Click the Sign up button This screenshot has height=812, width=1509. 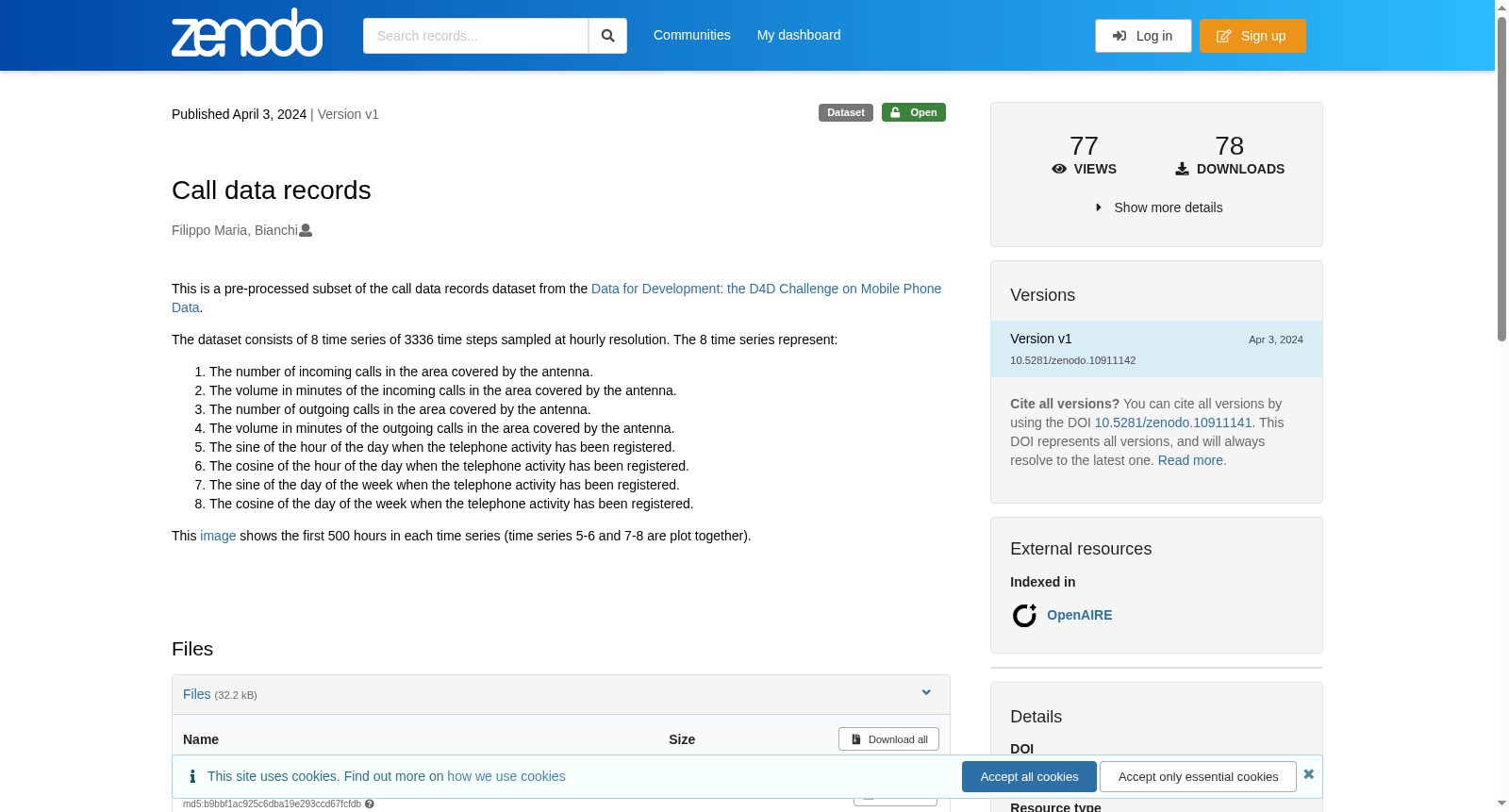[x=1252, y=36]
